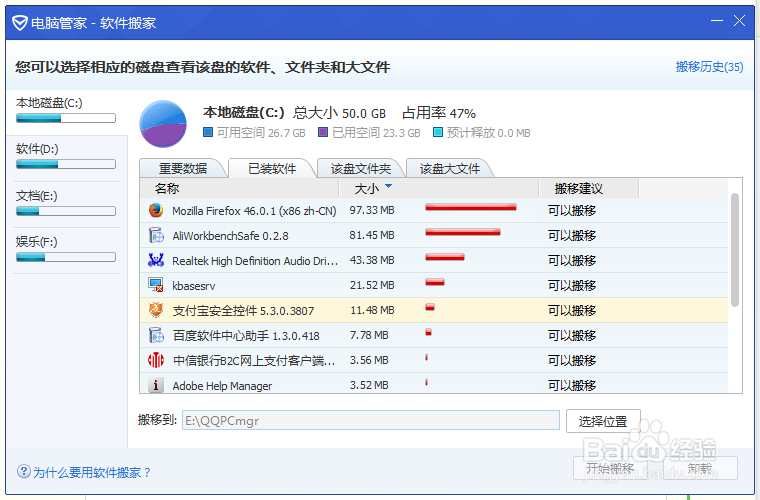
Task: Click the AliWorkbenchSafe installer icon
Action: click(156, 235)
